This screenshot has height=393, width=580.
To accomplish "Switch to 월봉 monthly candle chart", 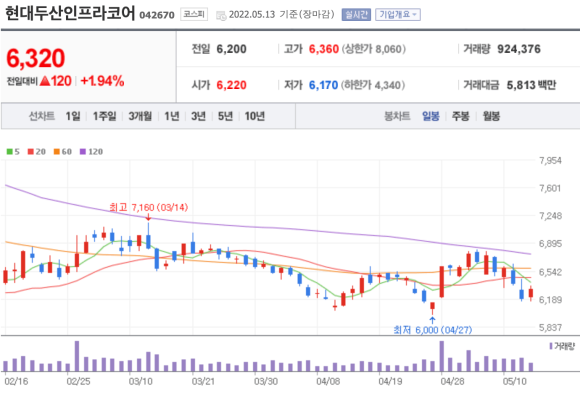I will [x=491, y=116].
